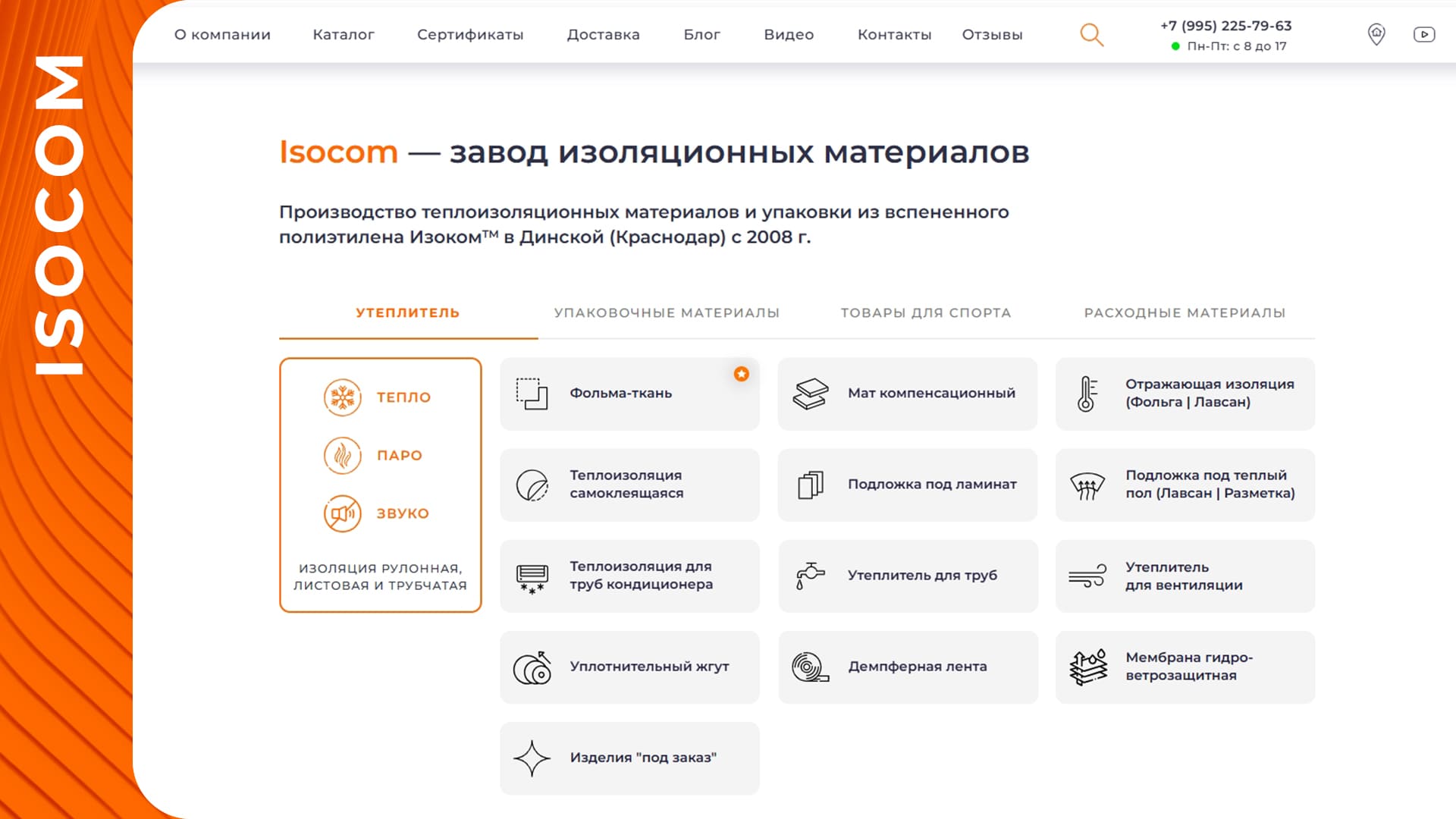The image size is (1456, 819).
Task: Click the tape roll icon for Демпферная лента
Action: (811, 667)
